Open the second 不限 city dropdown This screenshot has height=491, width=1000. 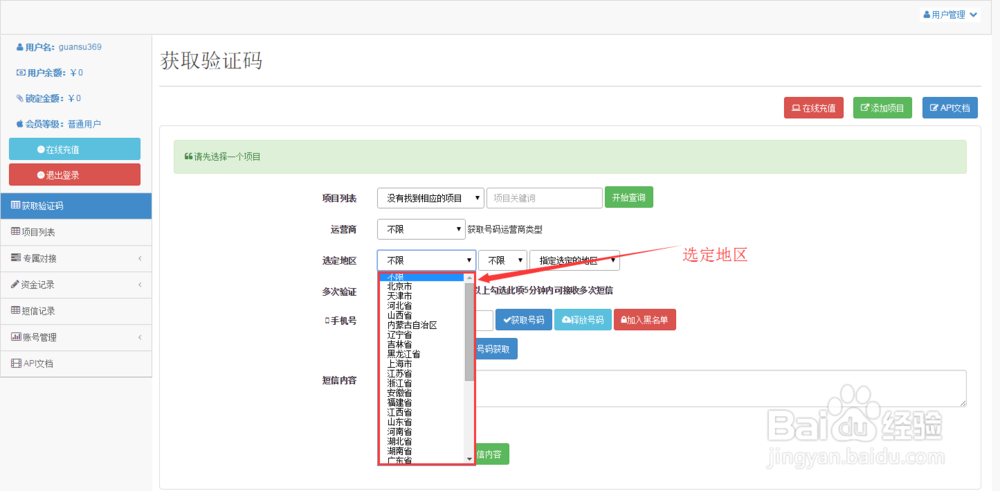(x=503, y=260)
